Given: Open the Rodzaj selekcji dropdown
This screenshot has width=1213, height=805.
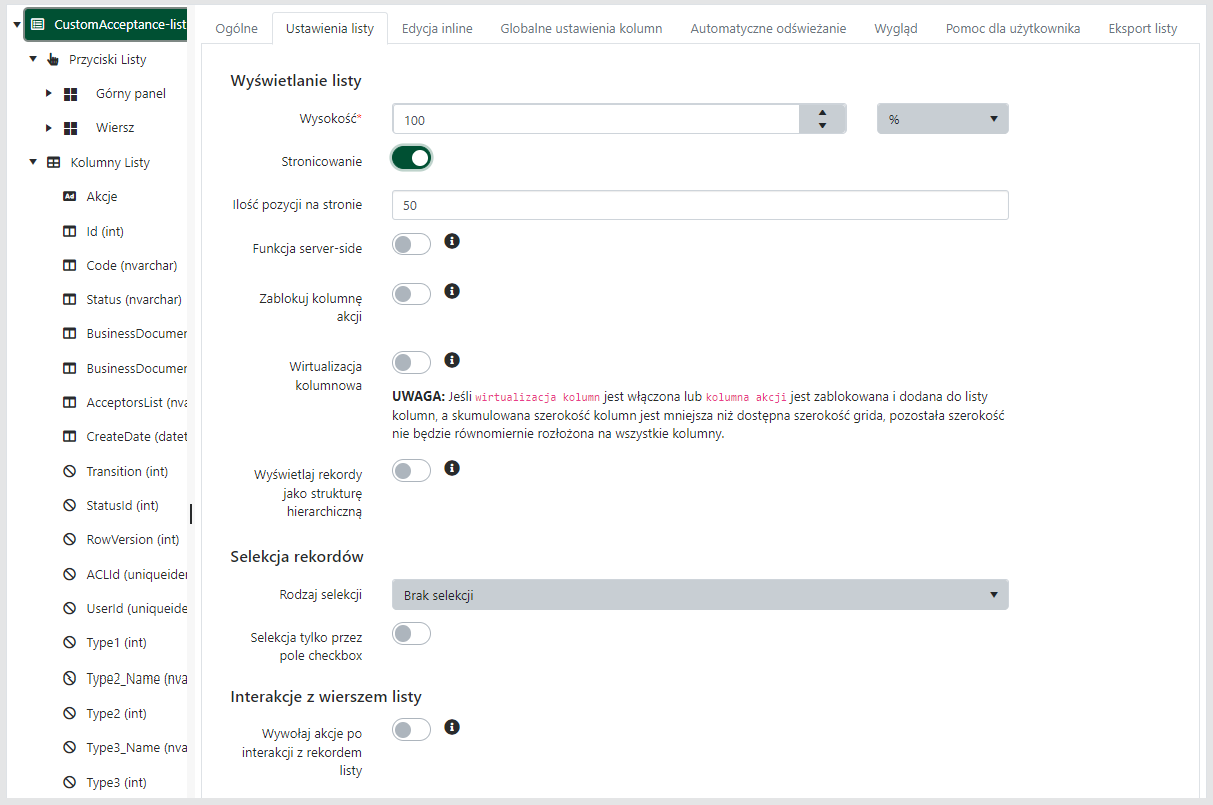Looking at the screenshot, I should coord(700,595).
